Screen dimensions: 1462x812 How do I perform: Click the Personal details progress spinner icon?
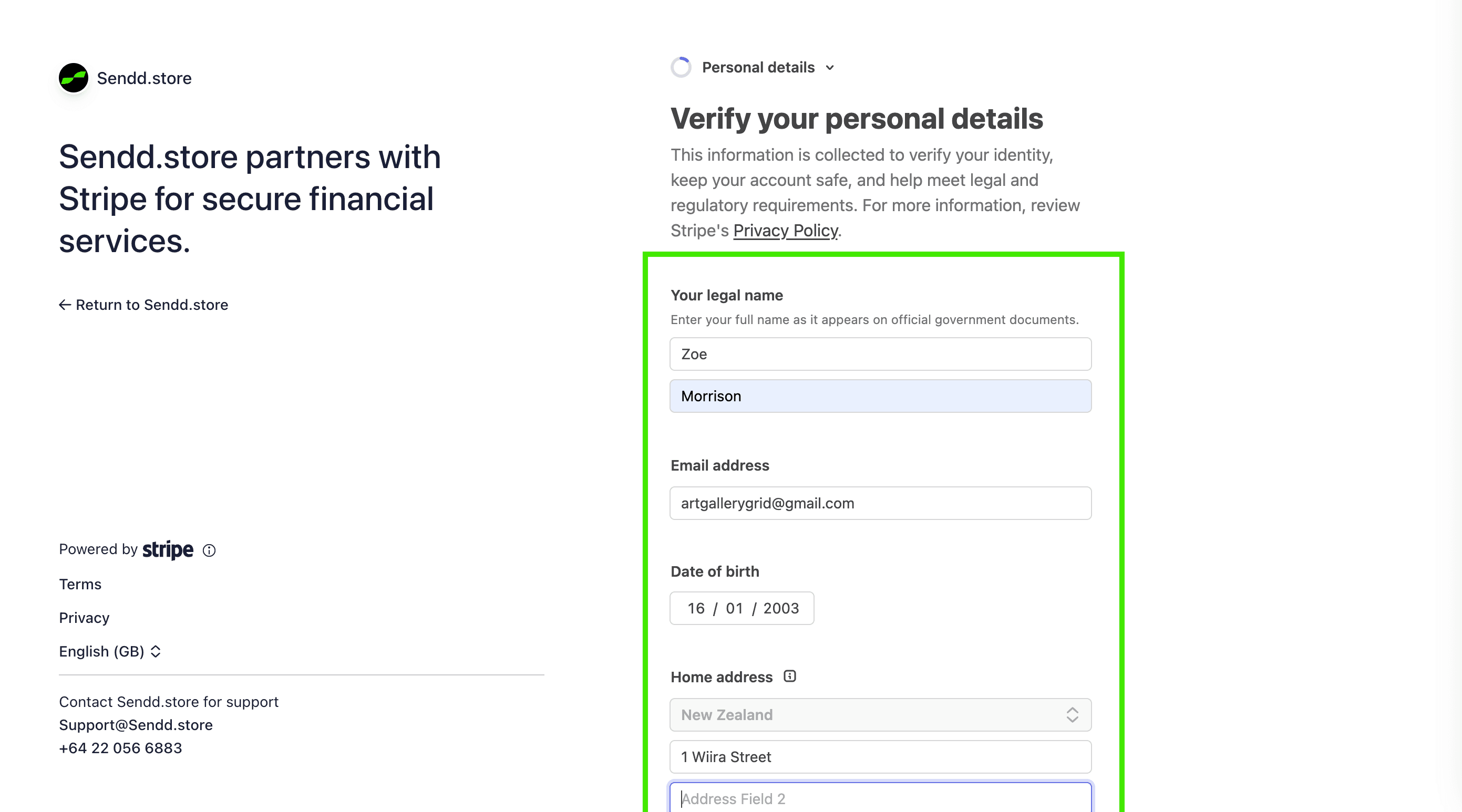(x=681, y=67)
